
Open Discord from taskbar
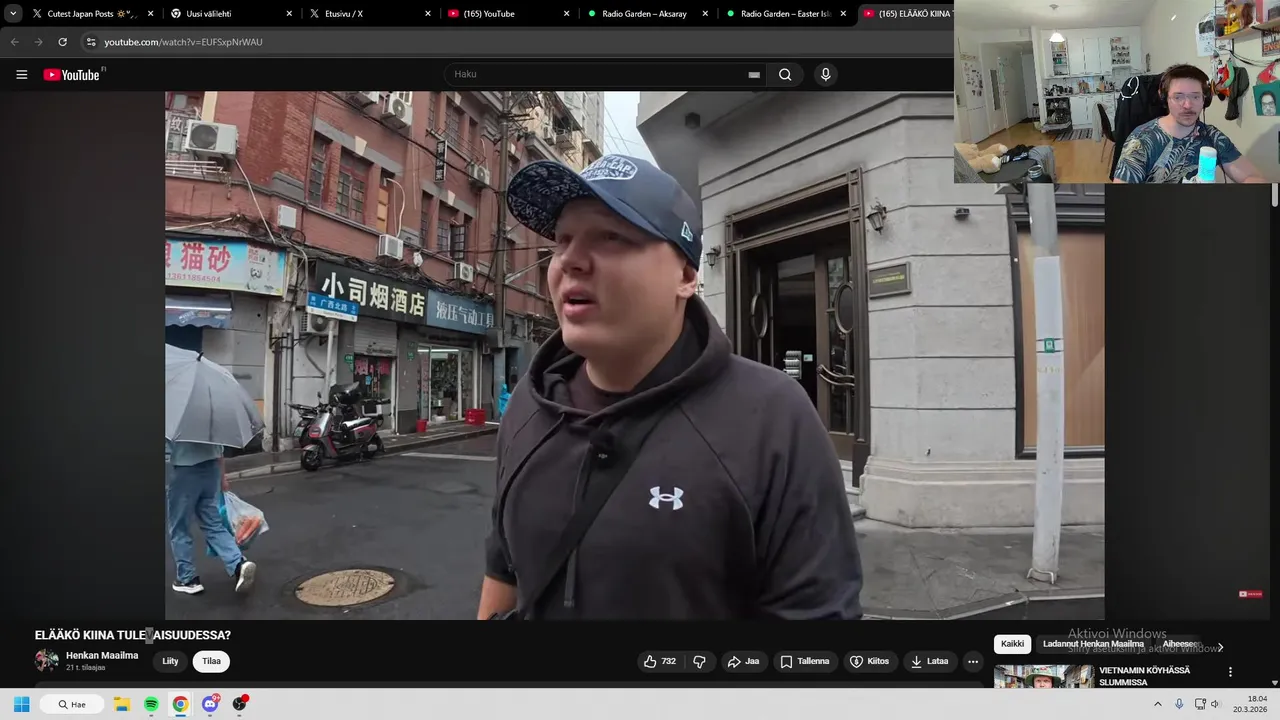[210, 704]
